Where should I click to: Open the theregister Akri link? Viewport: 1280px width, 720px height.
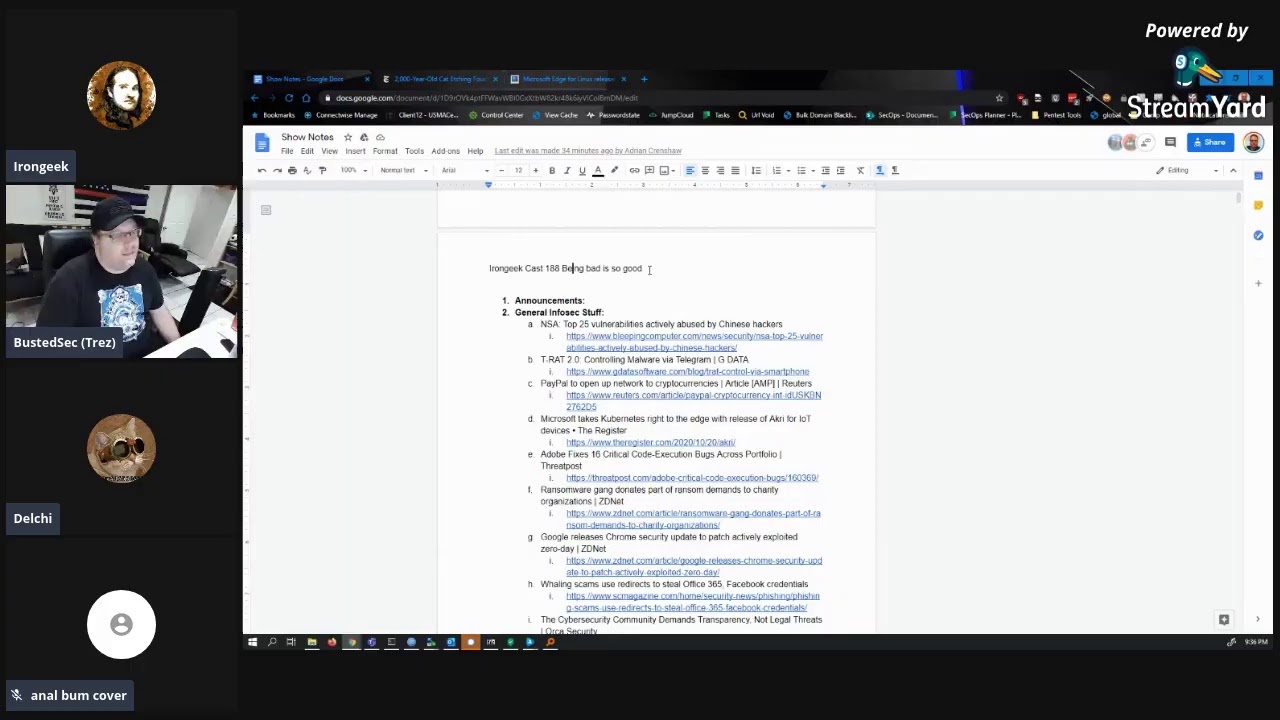pos(650,442)
